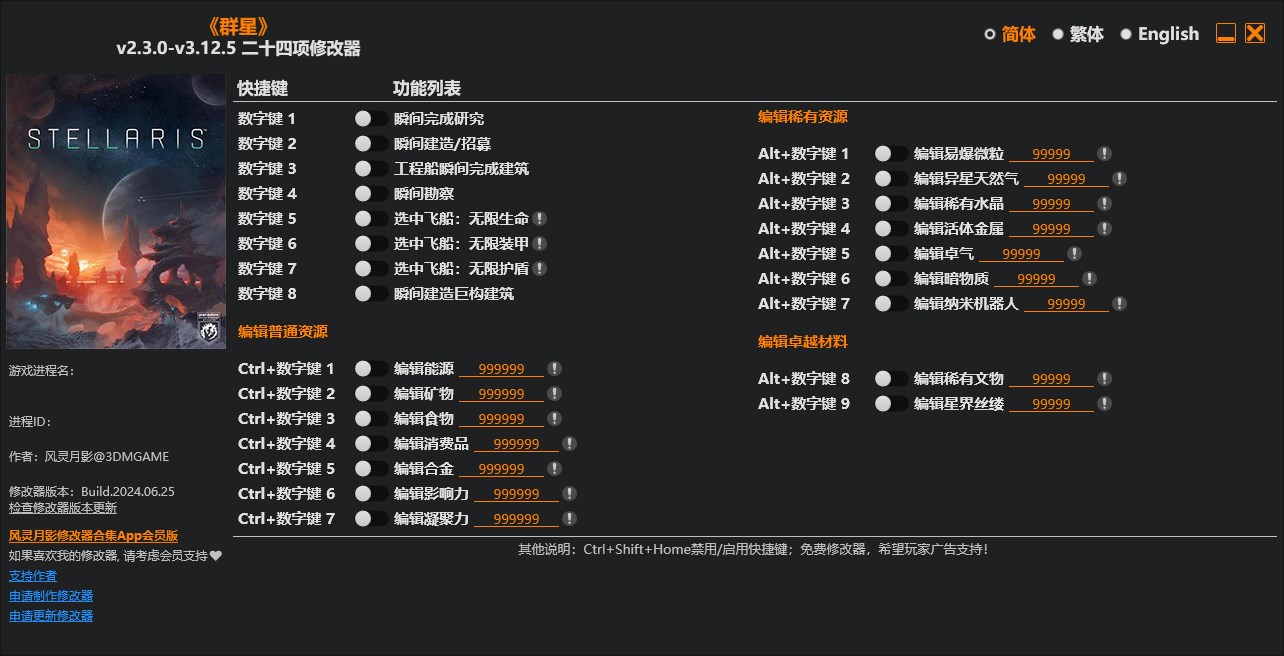This screenshot has height=656, width=1284.
Task: Click 编辑纳米机器人 value field
Action: (1066, 304)
